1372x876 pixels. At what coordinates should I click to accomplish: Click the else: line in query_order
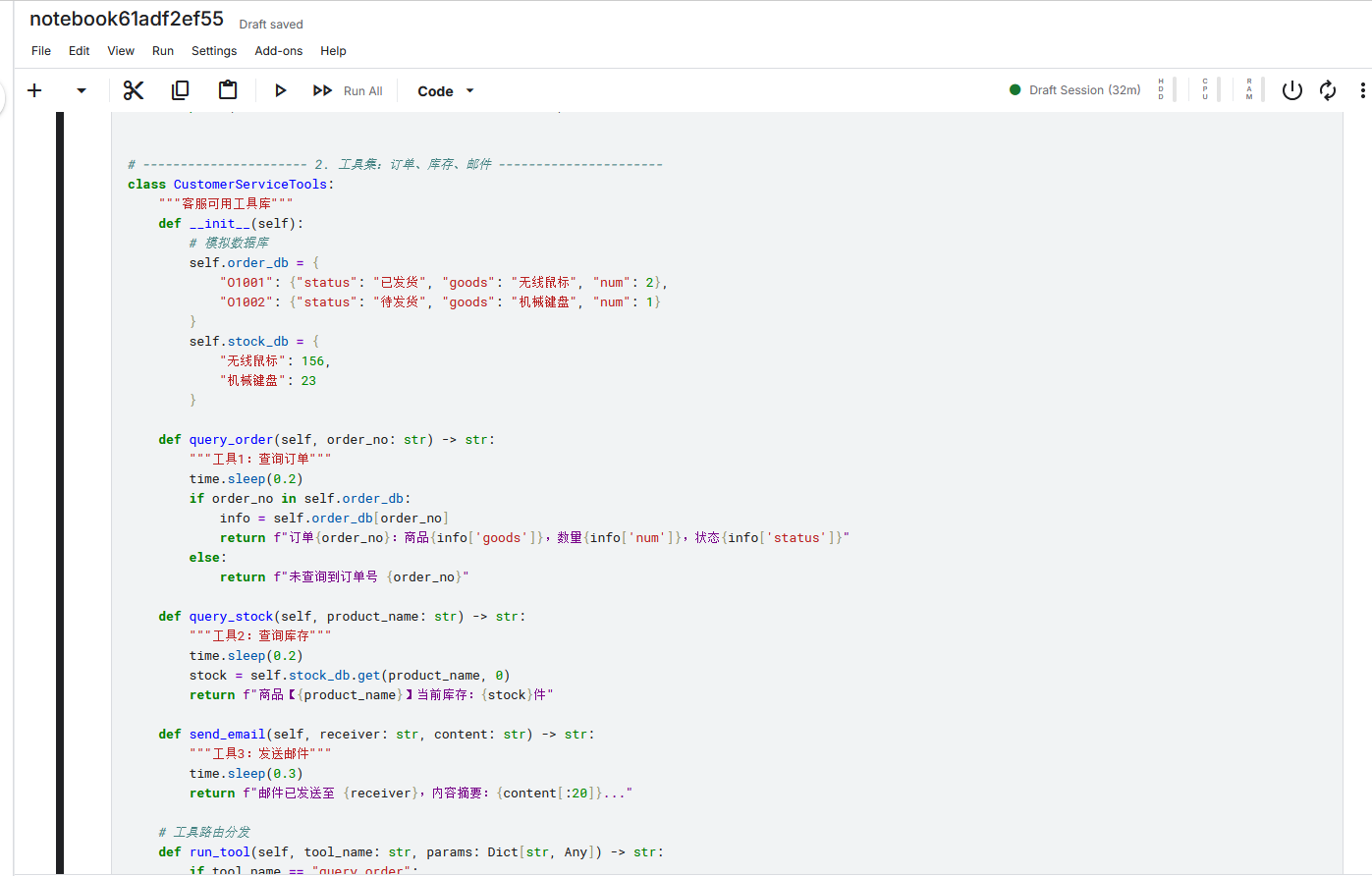tap(208, 557)
